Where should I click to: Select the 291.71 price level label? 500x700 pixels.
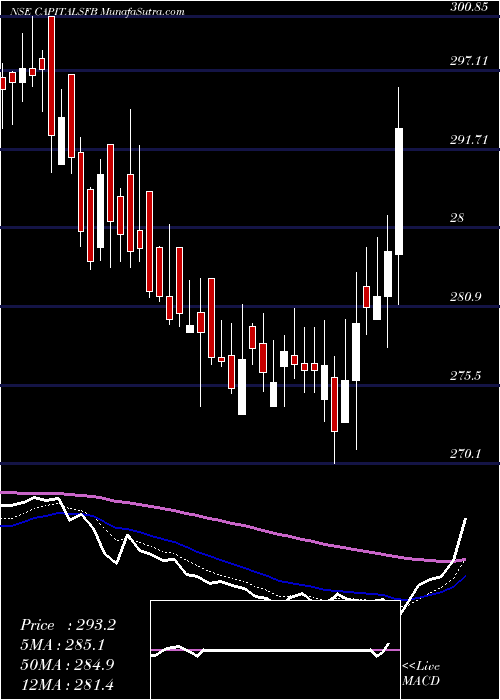tap(468, 140)
